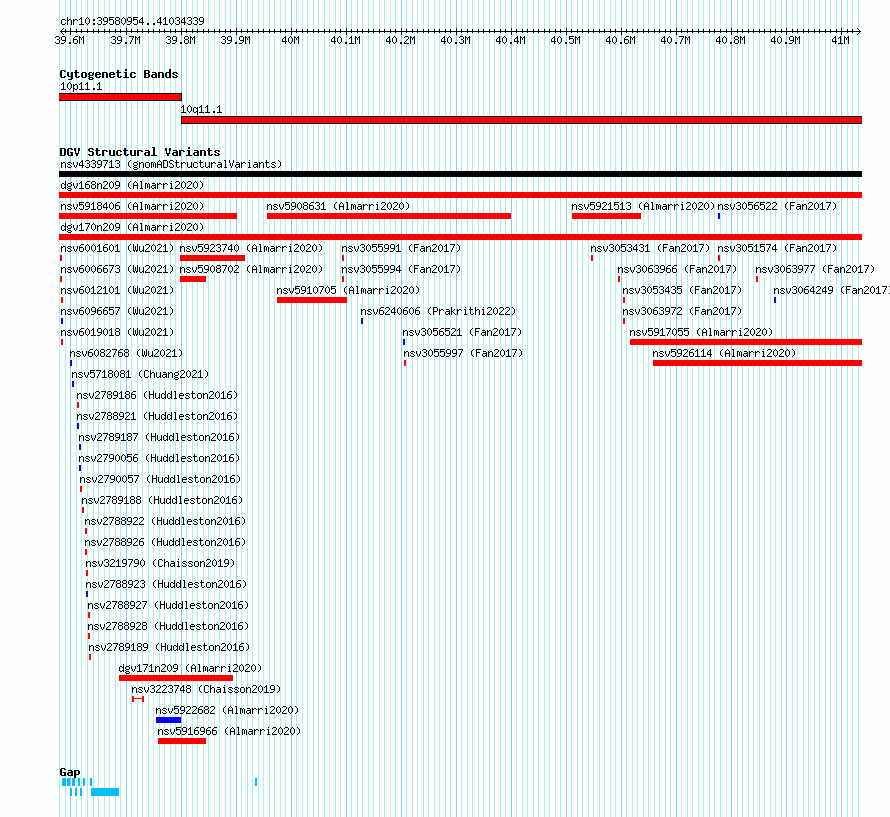Open nsv3055994 (Fan2017) label
Viewport: 890px width, 817px height.
click(401, 269)
